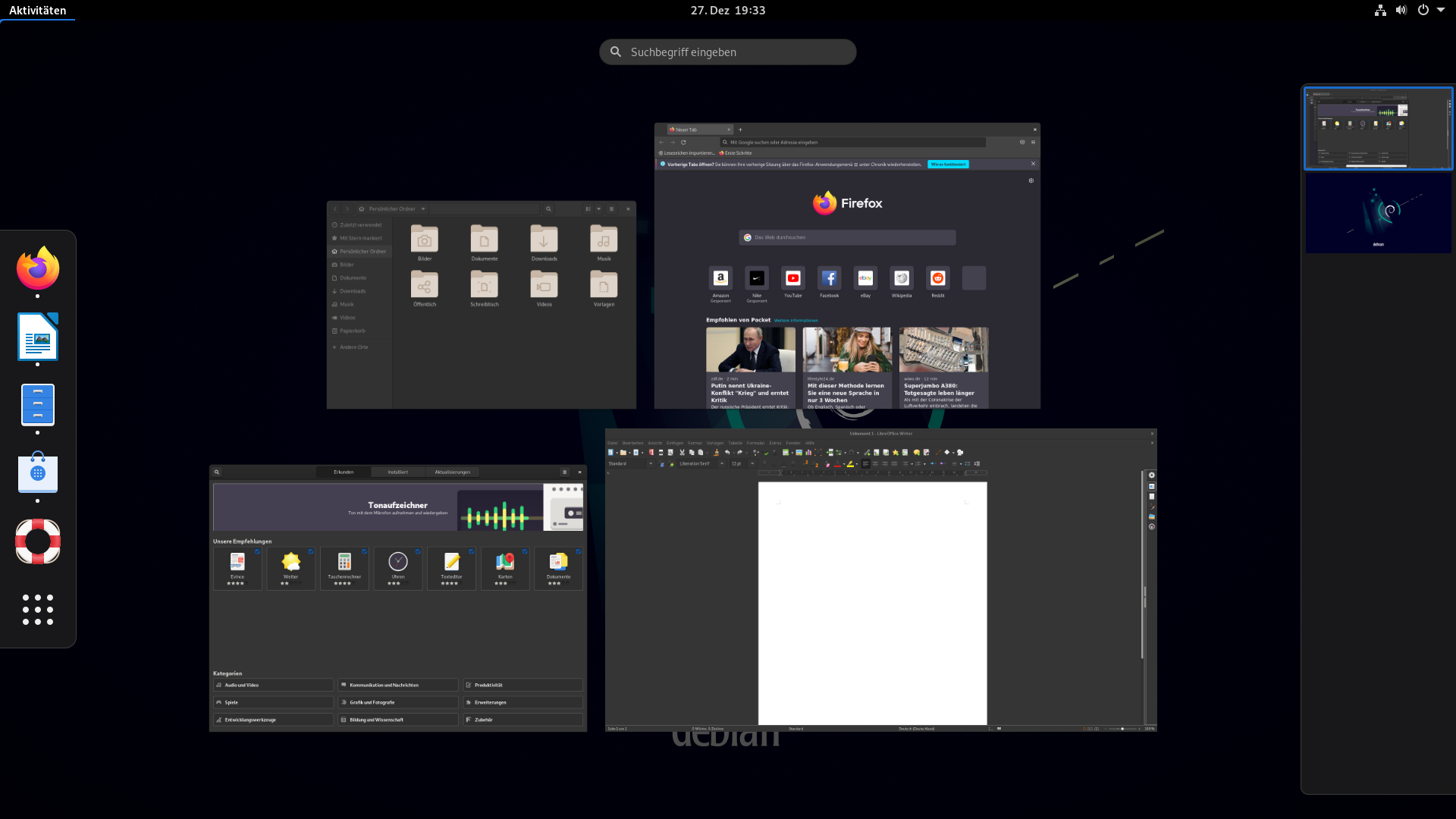Screen dimensions: 1456x819
Task: Launch LibreOffice Writer from the dock
Action: tap(37, 337)
